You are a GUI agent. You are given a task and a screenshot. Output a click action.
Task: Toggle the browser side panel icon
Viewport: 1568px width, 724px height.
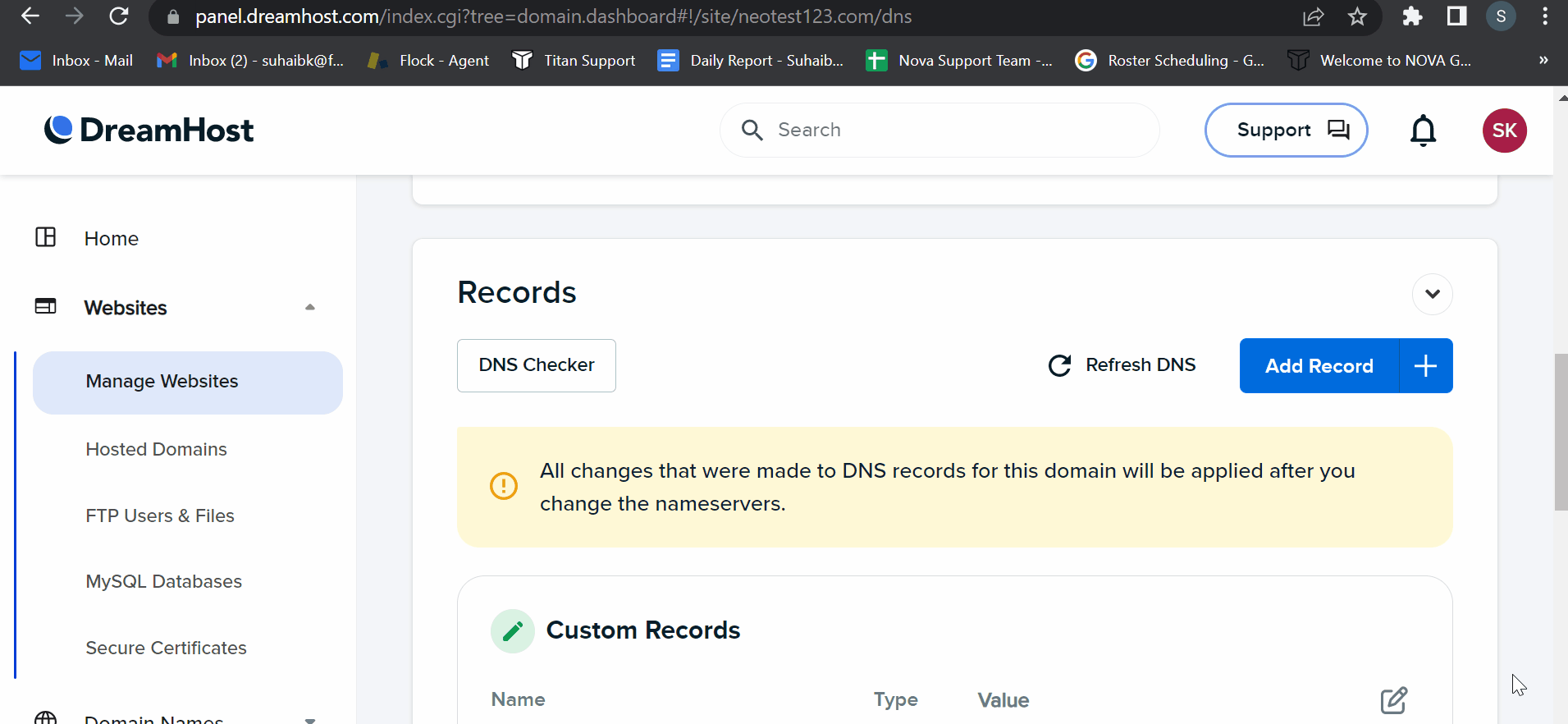tap(1456, 16)
